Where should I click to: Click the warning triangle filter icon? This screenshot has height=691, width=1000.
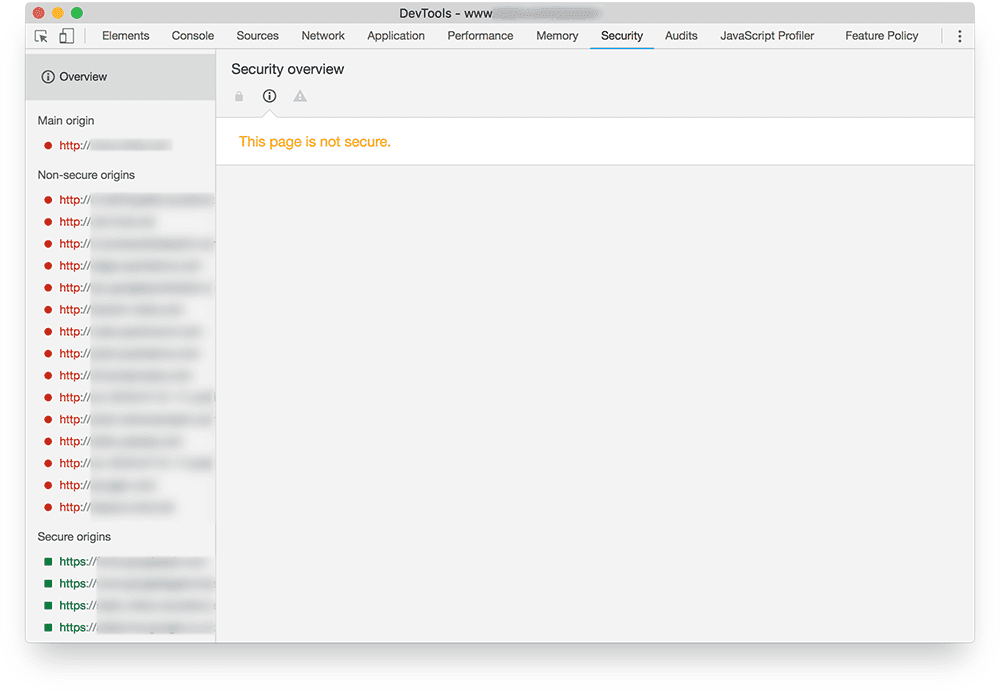click(x=300, y=96)
